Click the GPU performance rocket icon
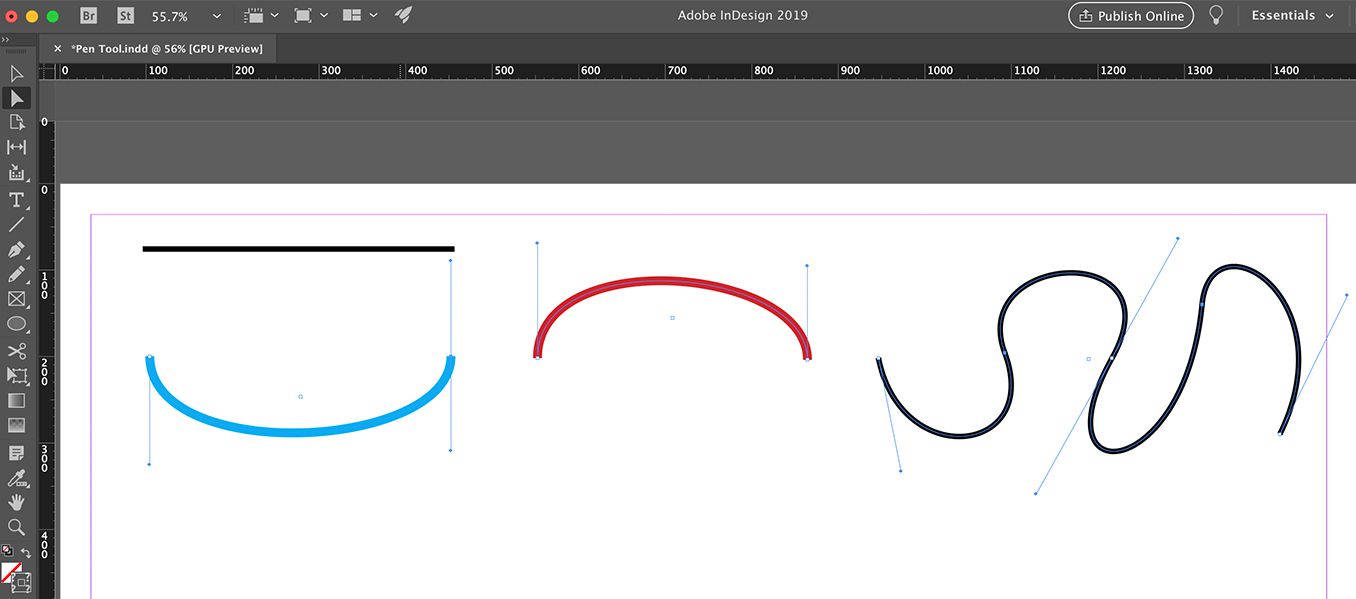This screenshot has width=1356, height=599. click(x=403, y=15)
